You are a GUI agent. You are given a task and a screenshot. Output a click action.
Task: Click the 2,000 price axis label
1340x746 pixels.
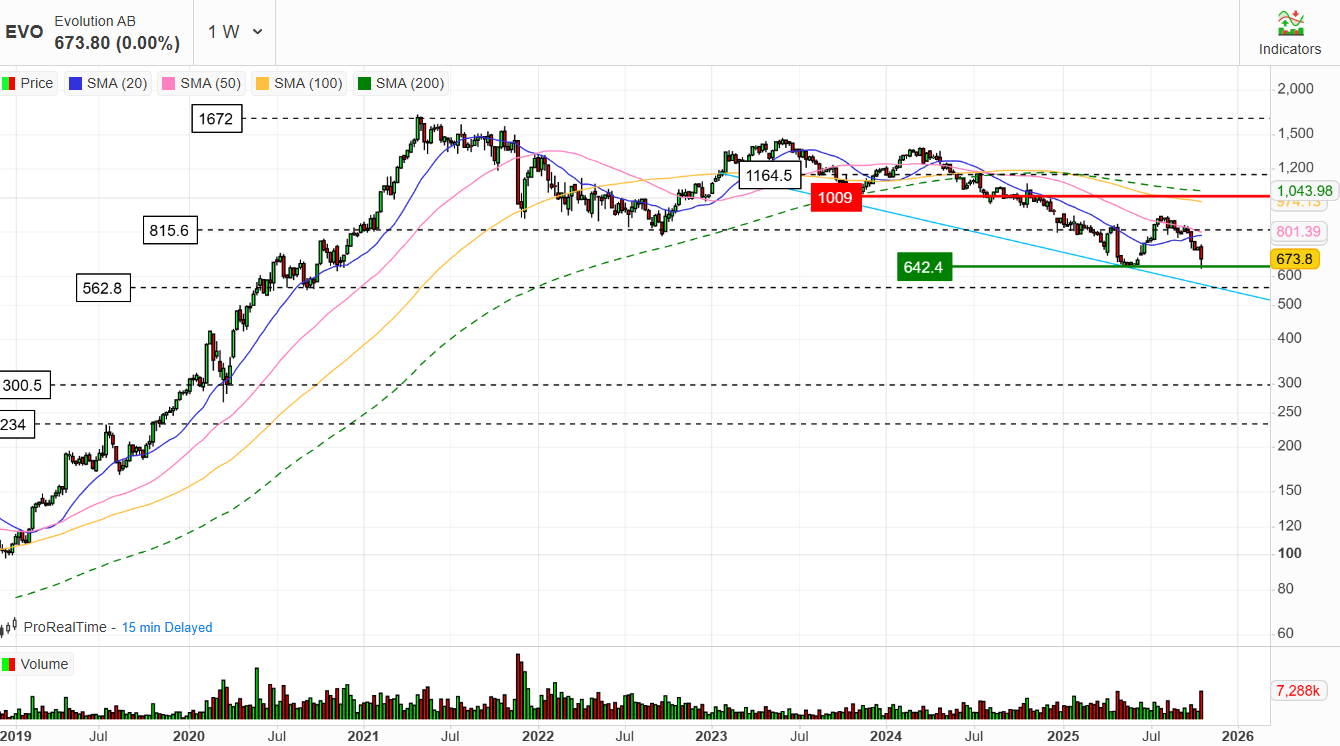(1295, 89)
